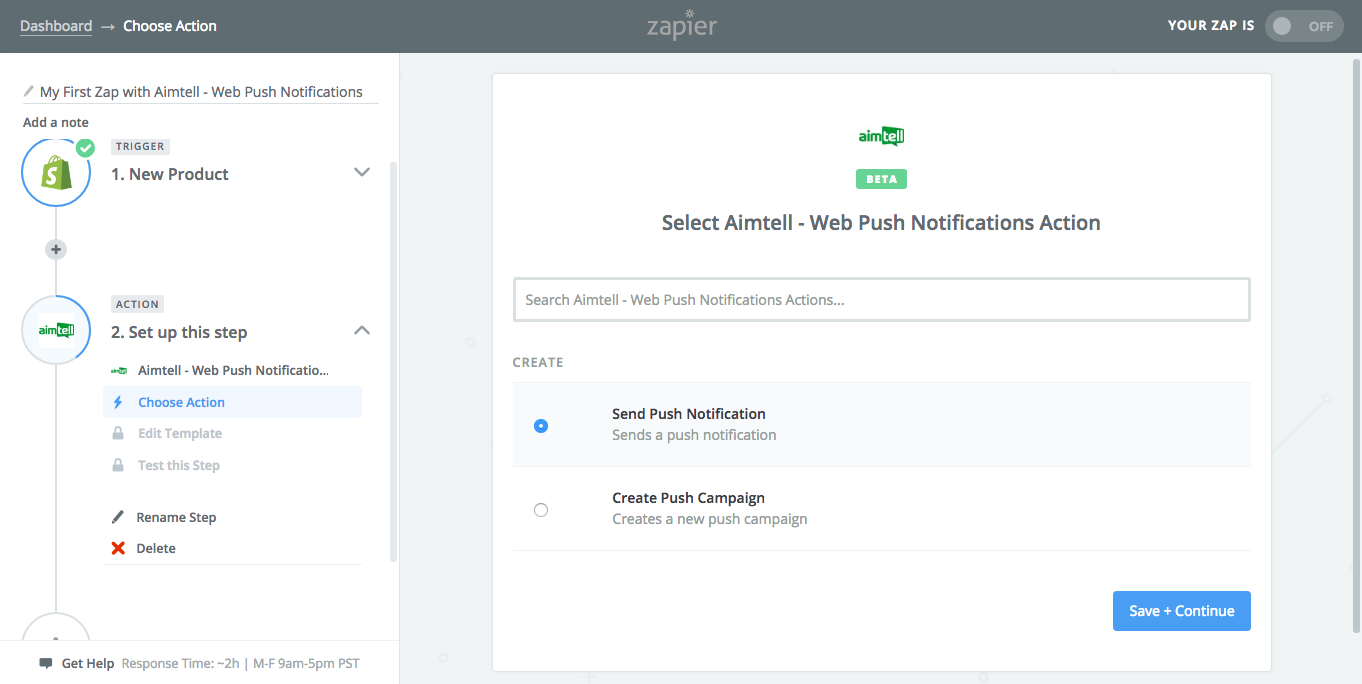Open the Test this Step item
This screenshot has width=1362, height=684.
point(178,465)
